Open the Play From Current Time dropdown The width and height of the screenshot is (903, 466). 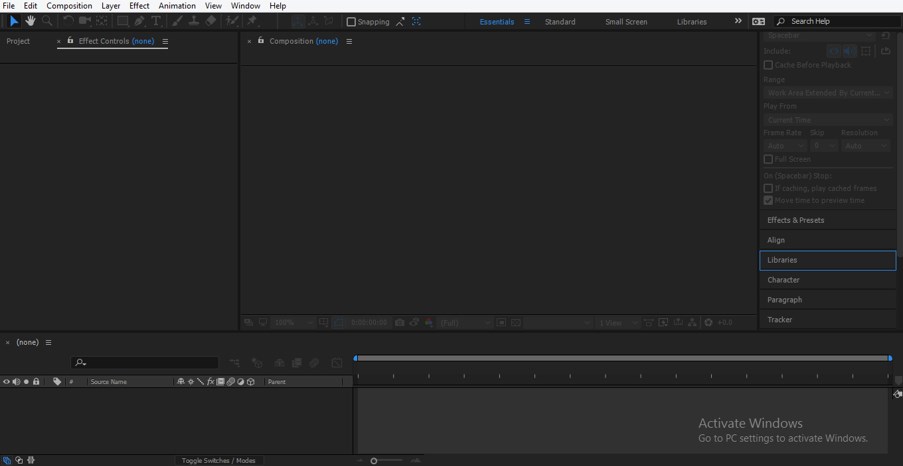click(828, 120)
